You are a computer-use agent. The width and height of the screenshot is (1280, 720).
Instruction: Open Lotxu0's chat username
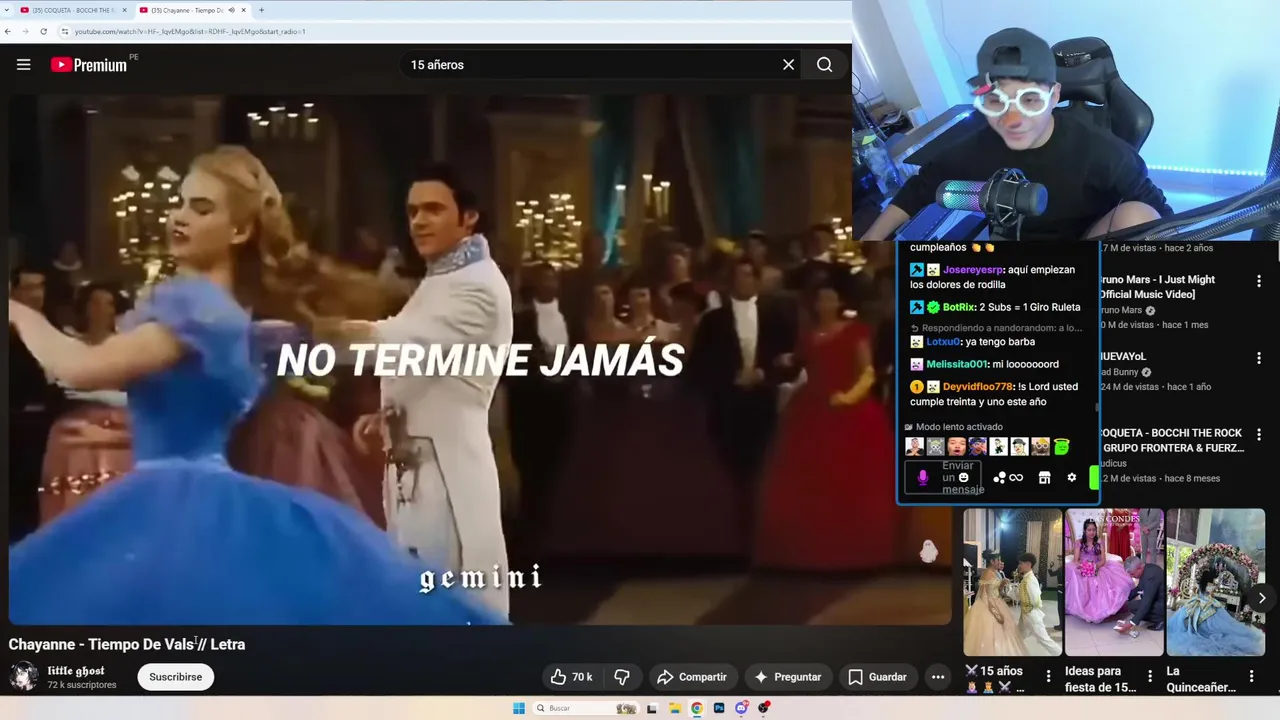tap(943, 342)
